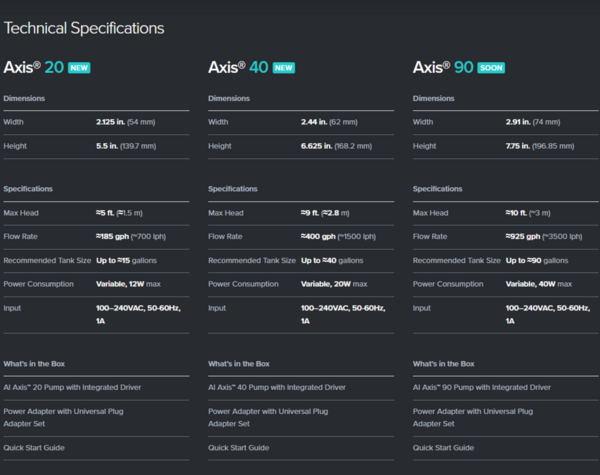The height and width of the screenshot is (475, 600).
Task: Click the Flow Rate label in Axis 90
Action: click(x=430, y=237)
